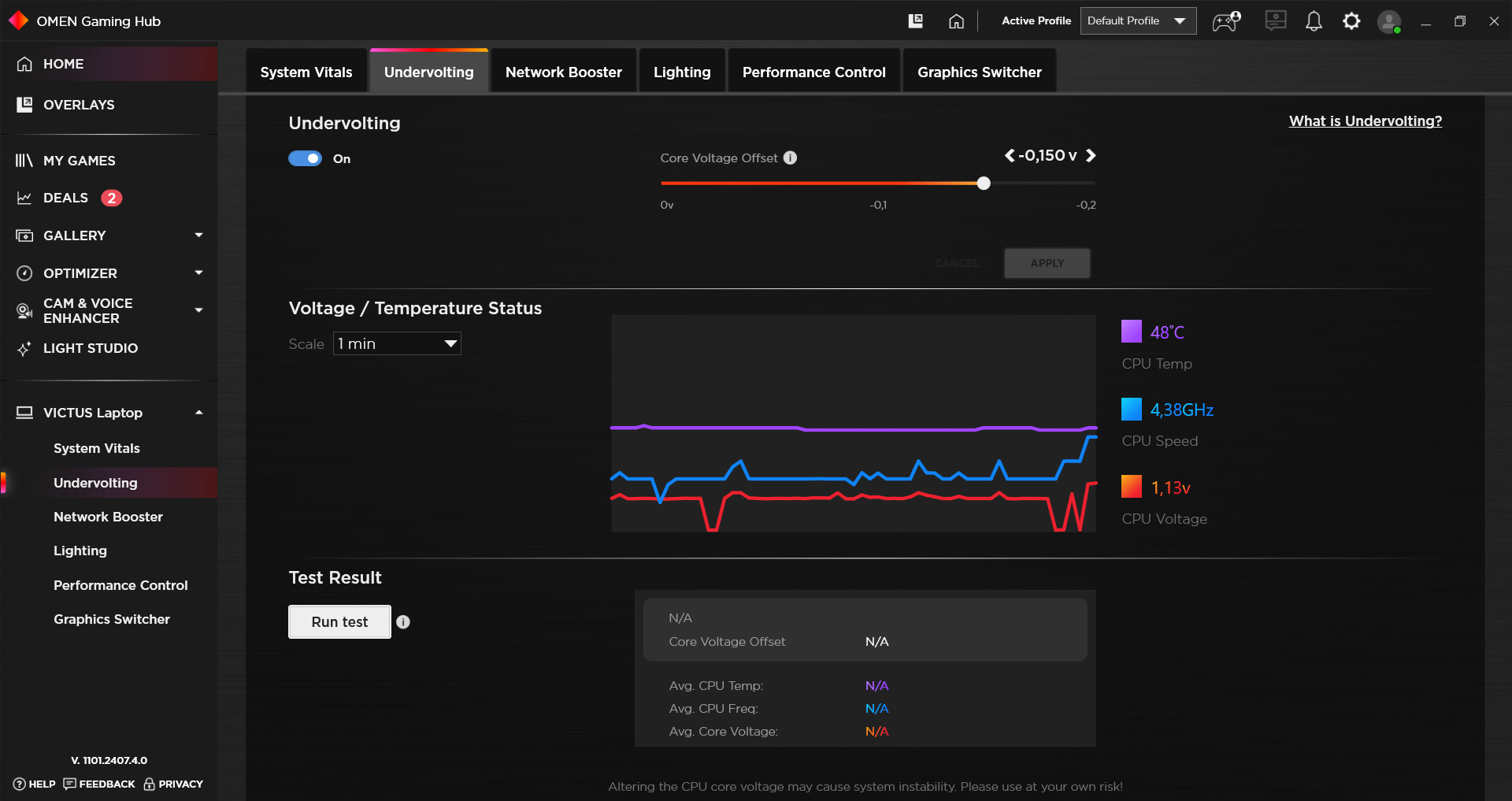Image resolution: width=1512 pixels, height=801 pixels.
Task: Click the Light Studio sparkle icon
Action: [x=24, y=348]
